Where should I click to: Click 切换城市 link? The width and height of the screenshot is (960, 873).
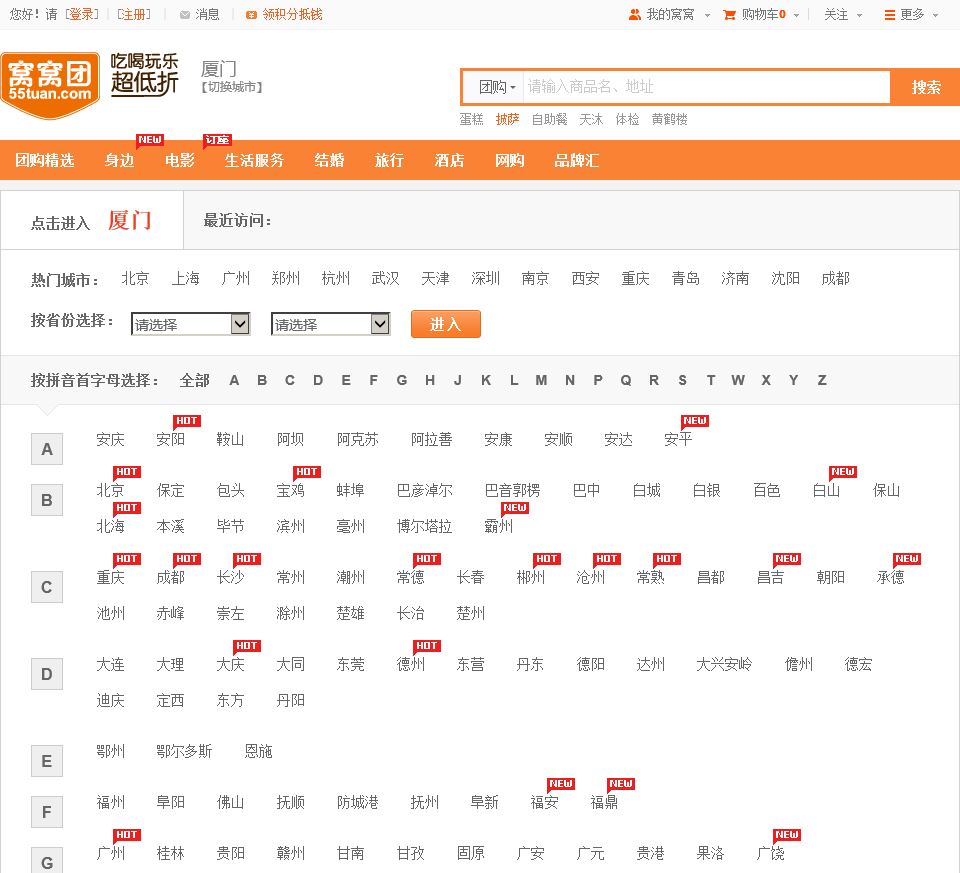[x=231, y=87]
